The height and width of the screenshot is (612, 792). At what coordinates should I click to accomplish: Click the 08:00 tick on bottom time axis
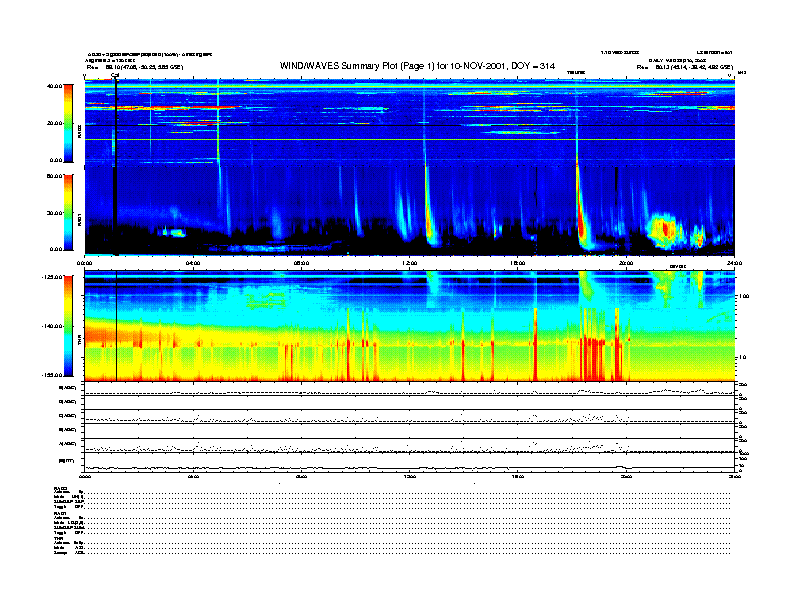coord(301,476)
